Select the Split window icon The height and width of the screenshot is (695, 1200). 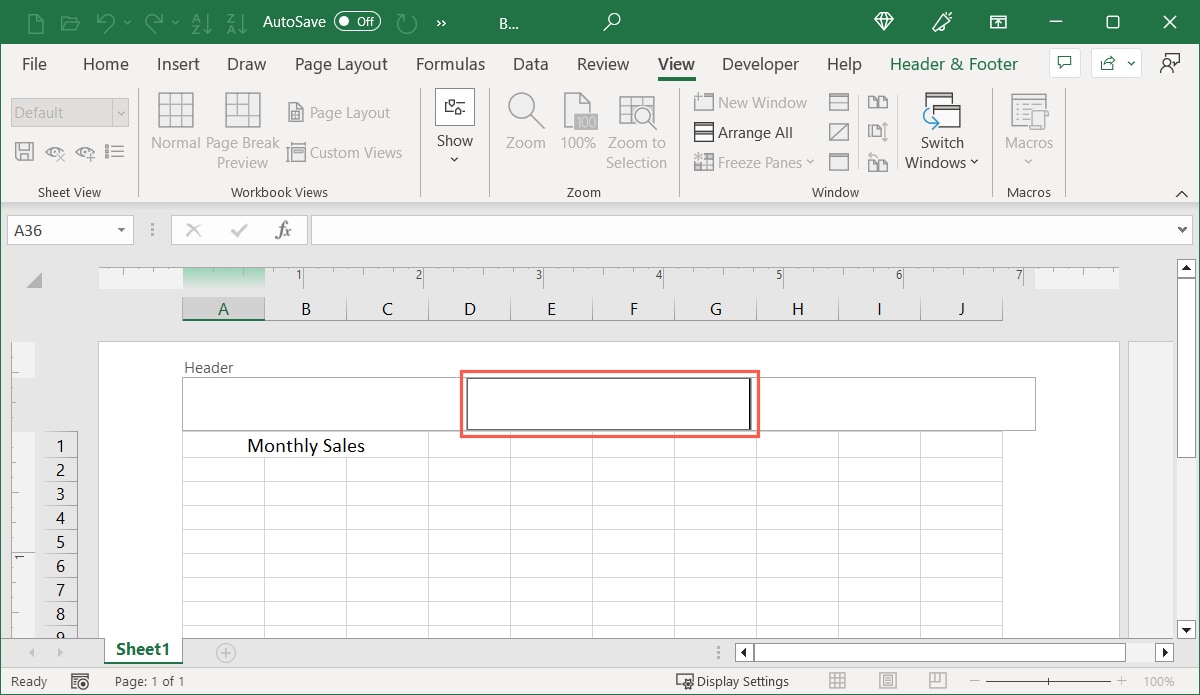[x=838, y=101]
